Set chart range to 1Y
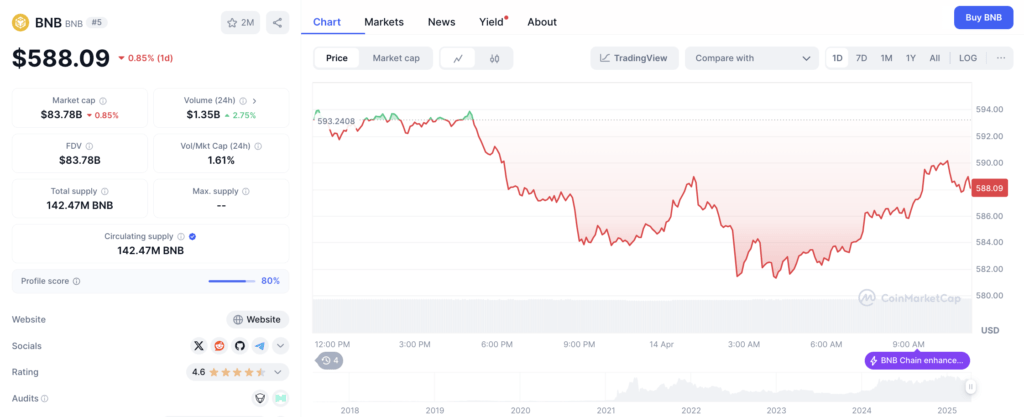 (910, 58)
